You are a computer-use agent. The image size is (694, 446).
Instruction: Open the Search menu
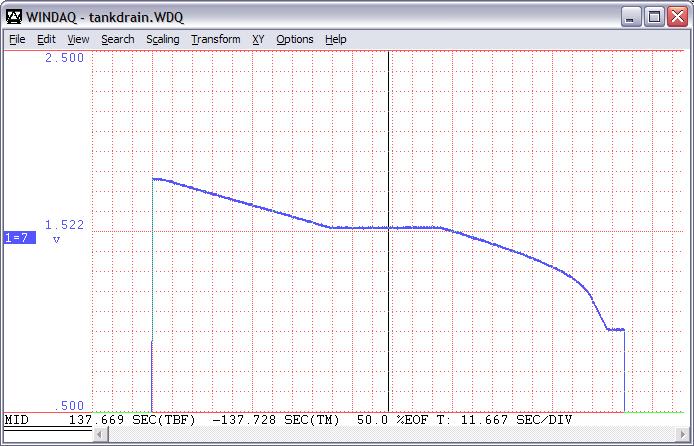click(x=117, y=39)
